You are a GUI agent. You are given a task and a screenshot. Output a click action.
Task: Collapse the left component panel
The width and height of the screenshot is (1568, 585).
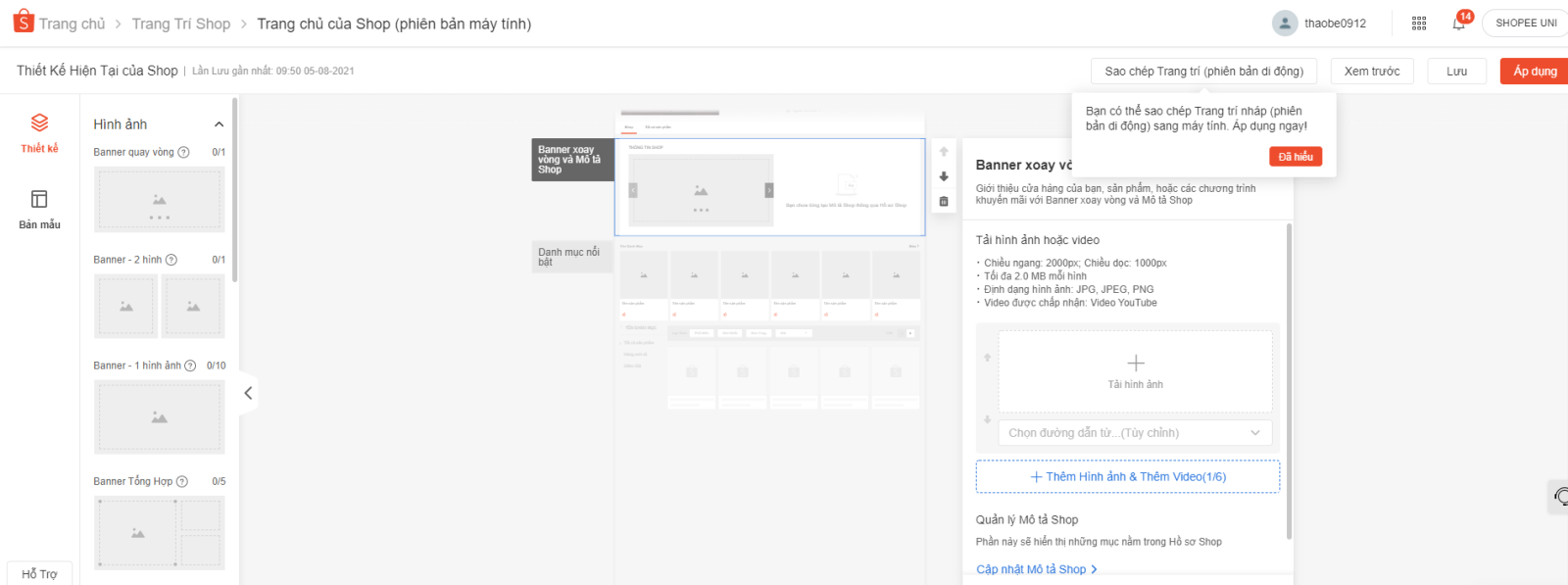point(248,393)
